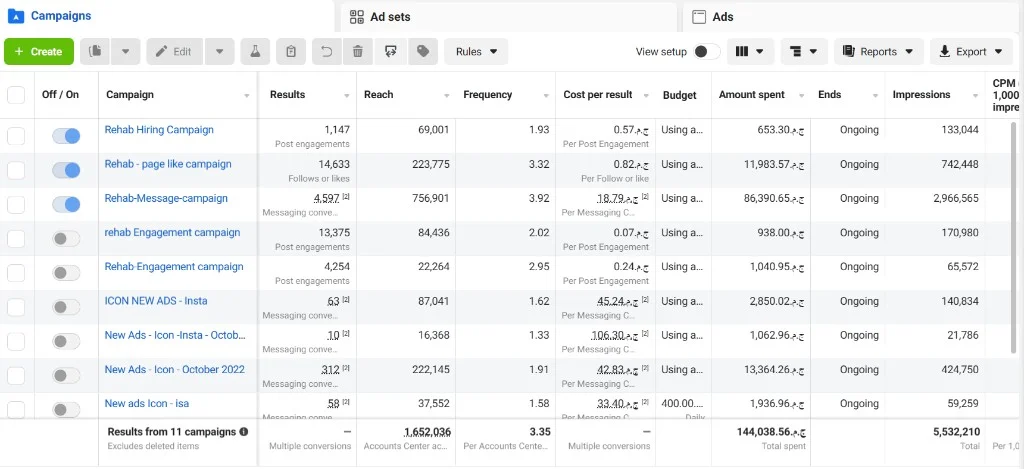The width and height of the screenshot is (1024, 469).
Task: Open the A/B test flask icon
Action: [255, 52]
